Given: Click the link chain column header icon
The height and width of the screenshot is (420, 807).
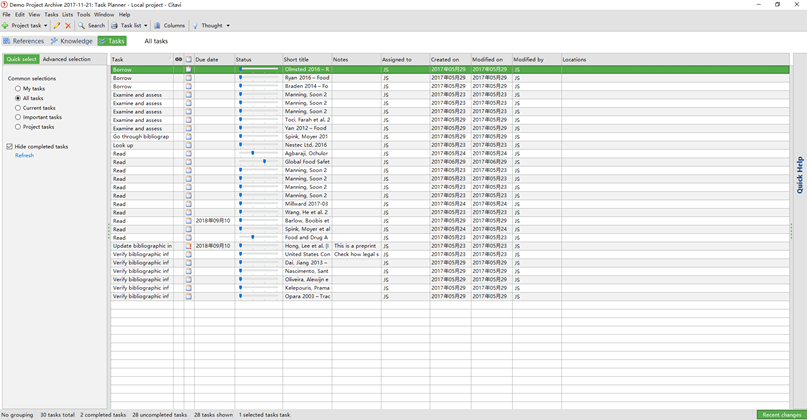Looking at the screenshot, I should [179, 59].
